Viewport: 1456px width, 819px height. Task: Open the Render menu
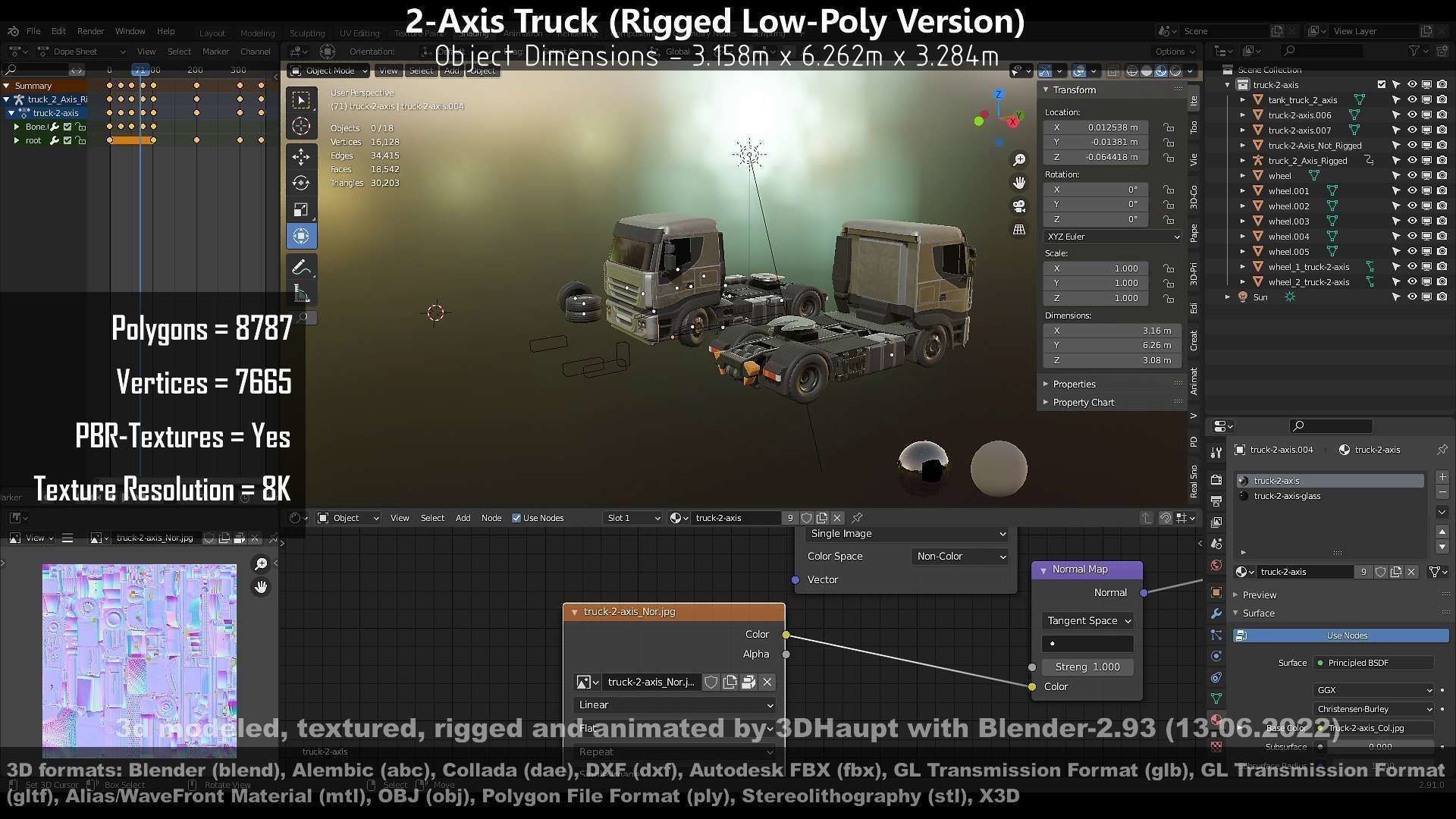[x=90, y=32]
